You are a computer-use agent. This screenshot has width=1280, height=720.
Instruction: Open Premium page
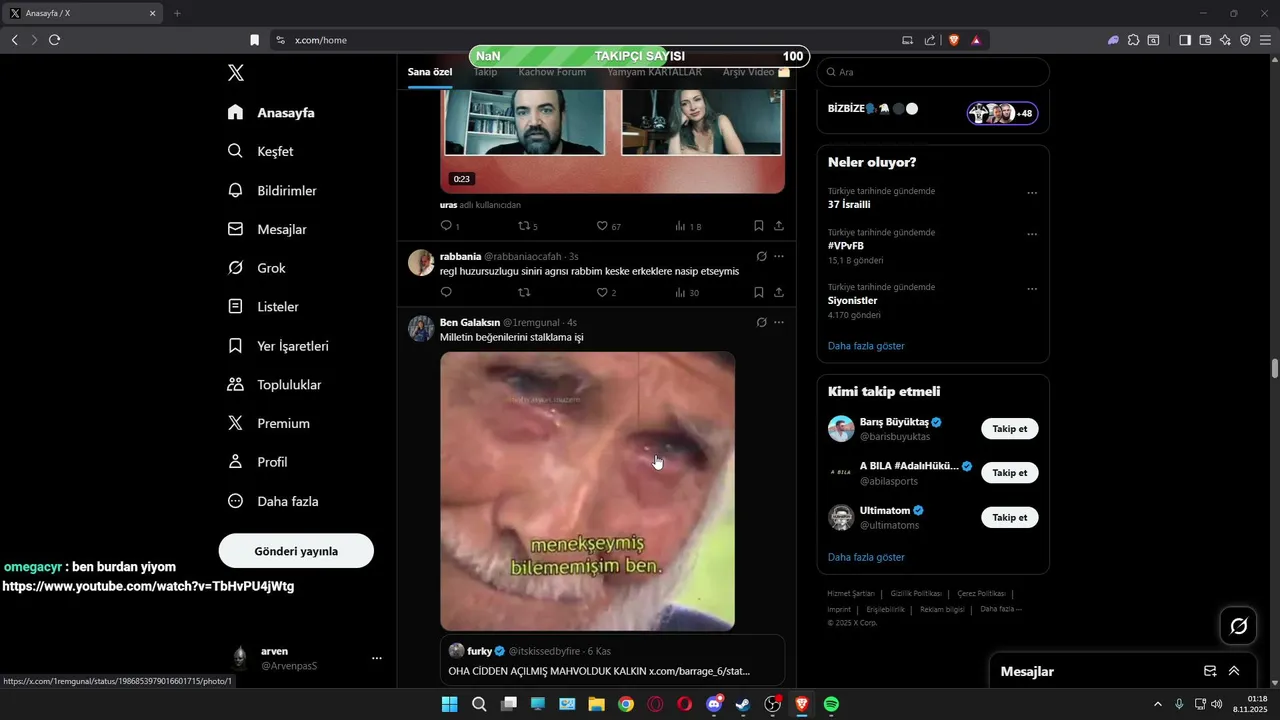pos(268,424)
